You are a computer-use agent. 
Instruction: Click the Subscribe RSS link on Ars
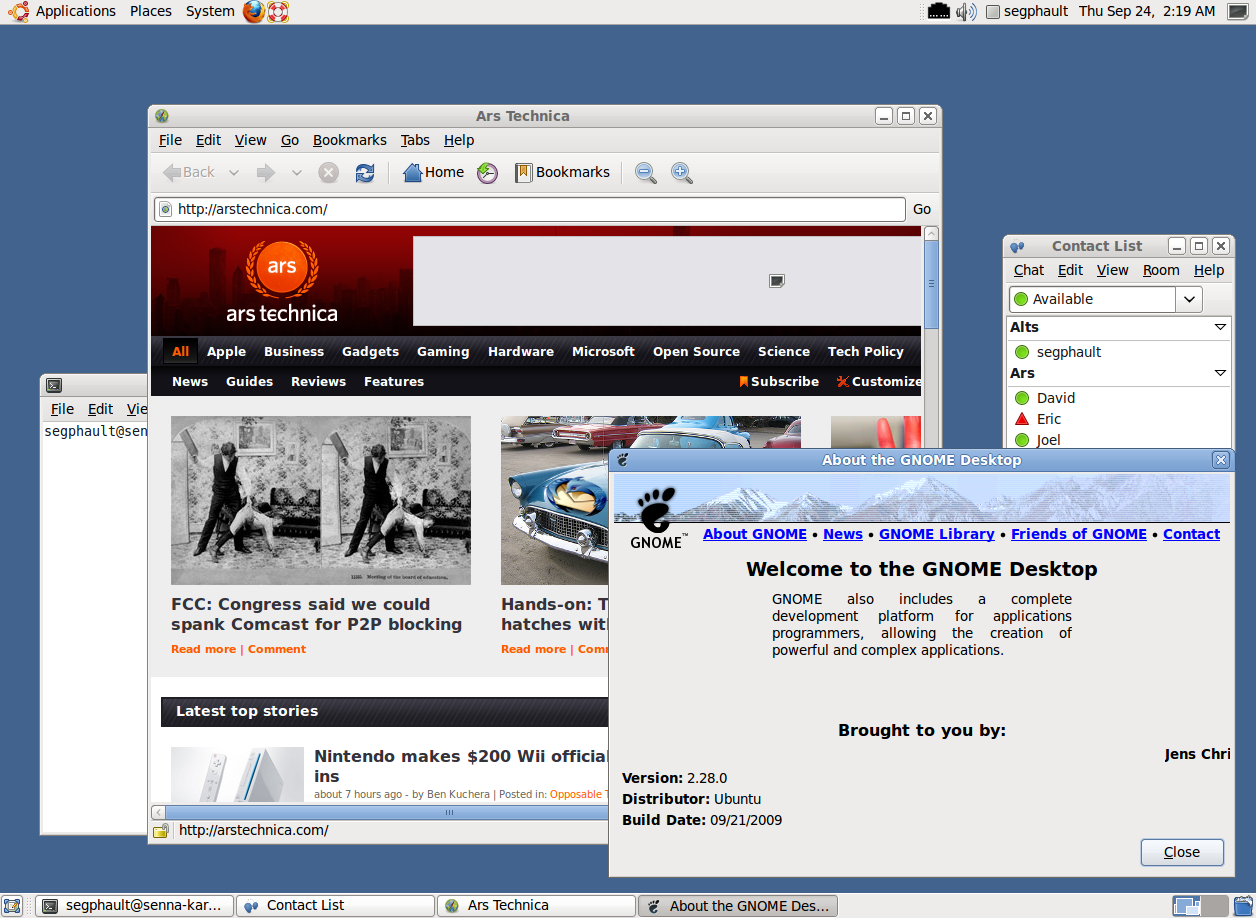[x=779, y=381]
